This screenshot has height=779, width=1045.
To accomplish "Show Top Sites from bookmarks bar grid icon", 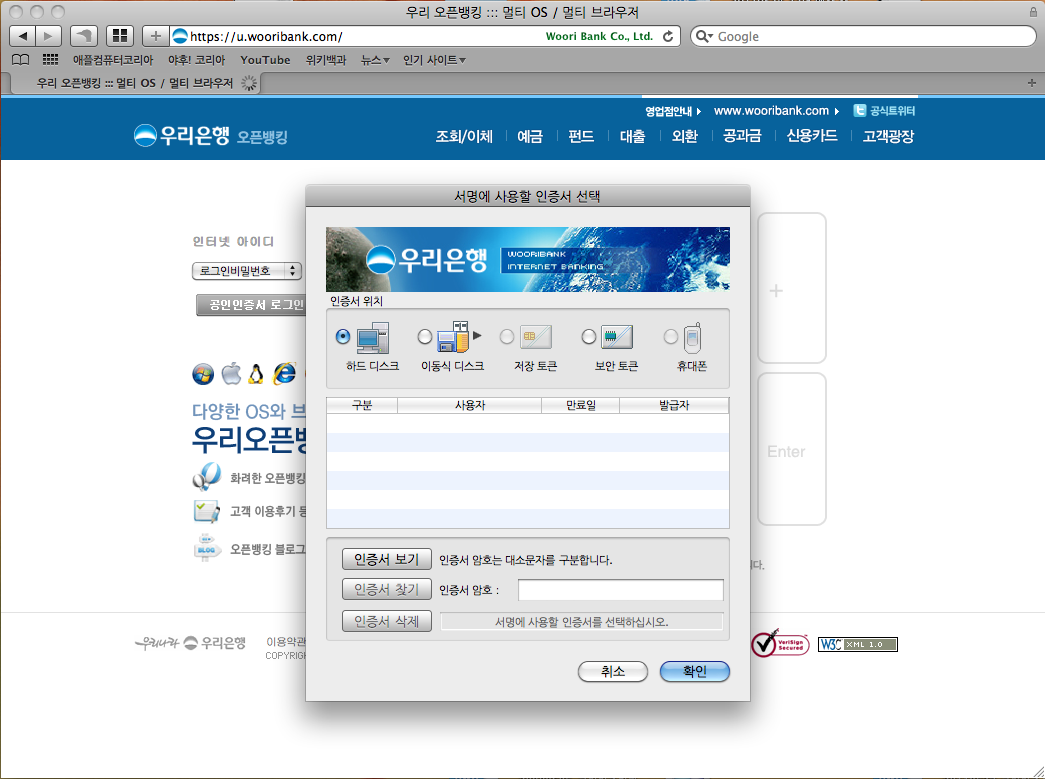I will pyautogui.click(x=50, y=60).
